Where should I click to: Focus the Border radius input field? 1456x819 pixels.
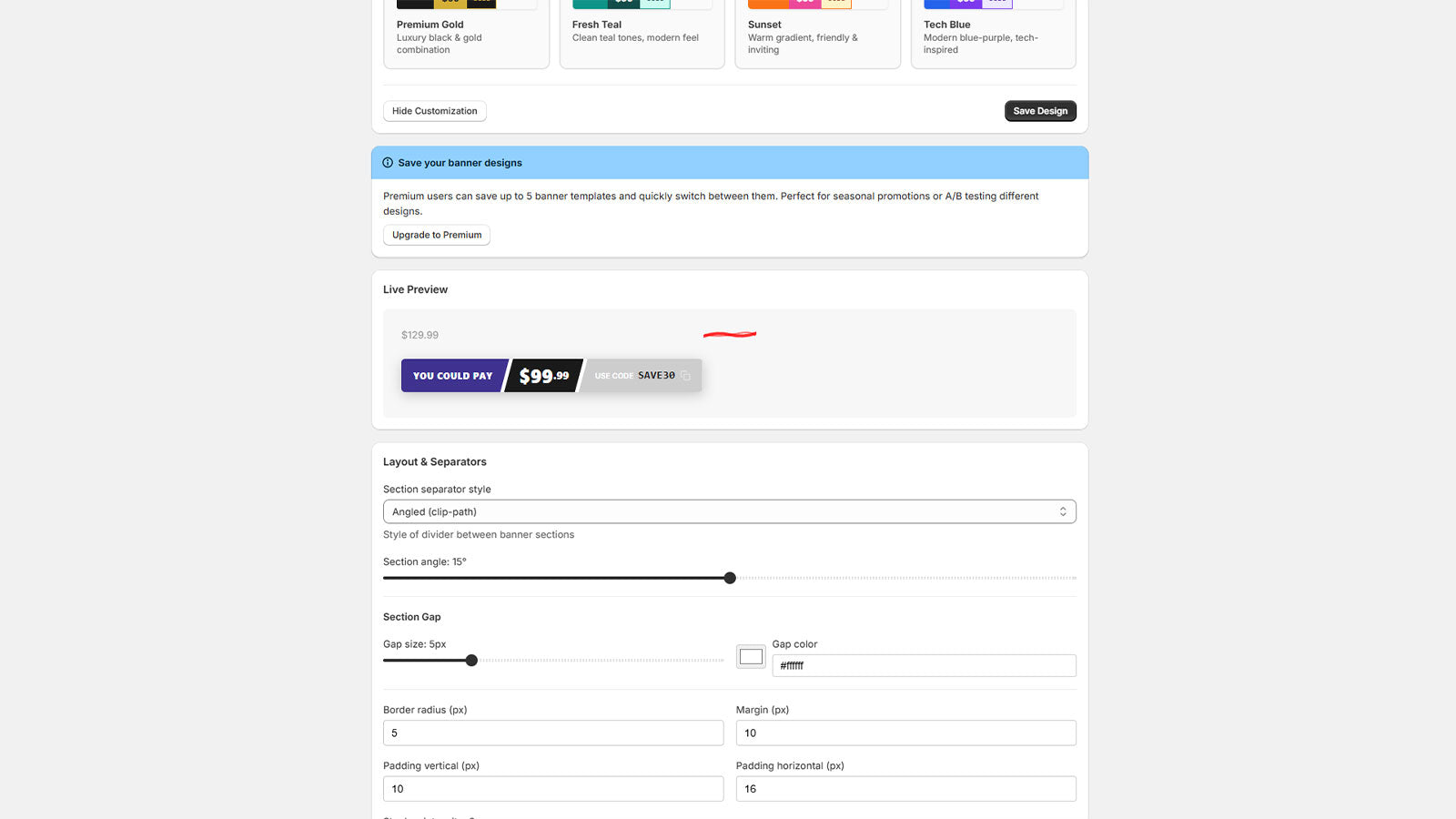pyautogui.click(x=553, y=733)
